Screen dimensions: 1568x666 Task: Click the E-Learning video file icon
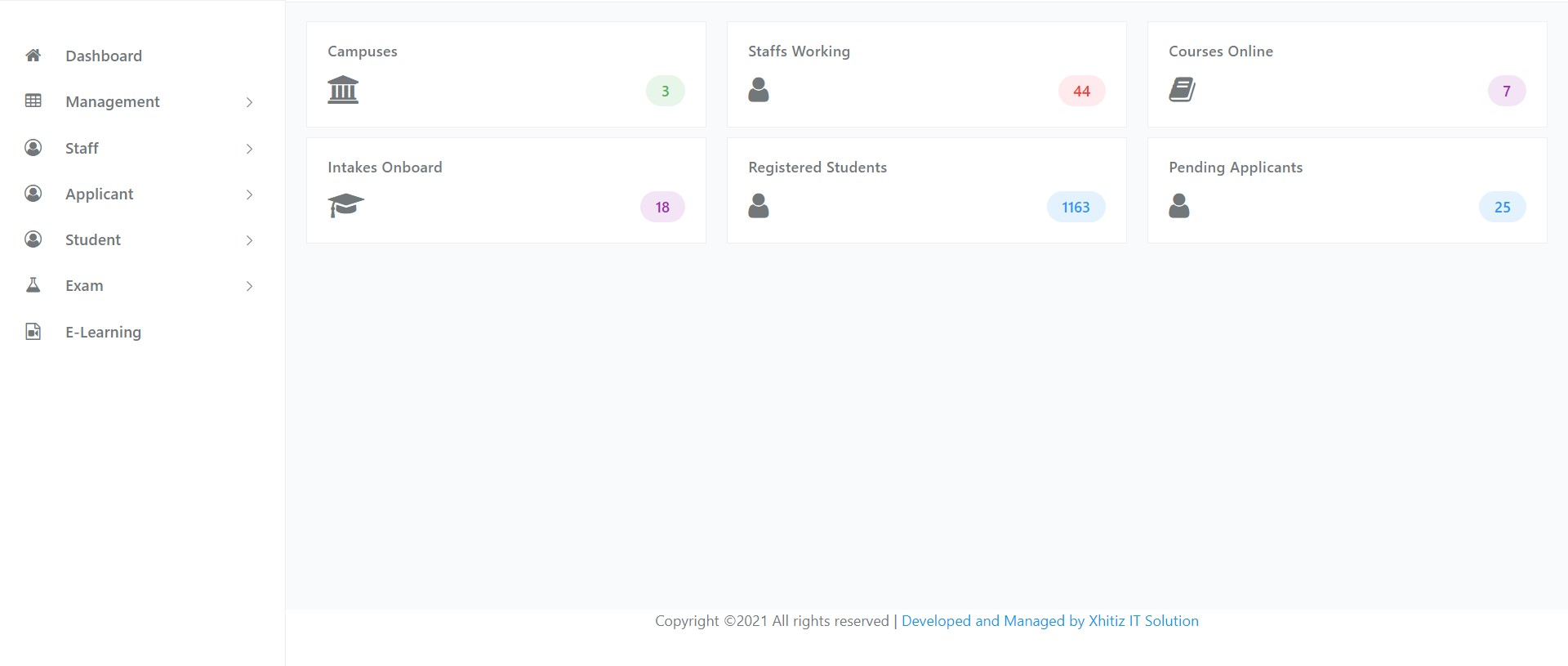pyautogui.click(x=33, y=332)
